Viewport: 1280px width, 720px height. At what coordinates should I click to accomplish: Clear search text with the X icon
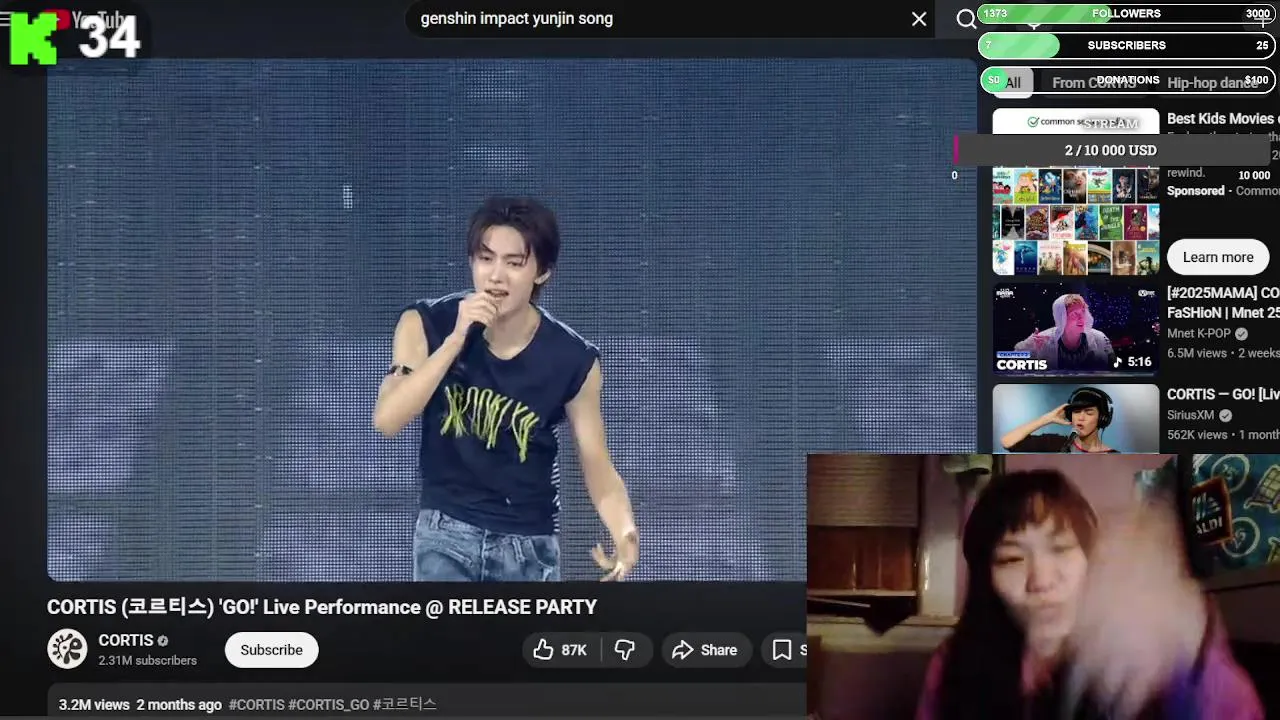pyautogui.click(x=919, y=19)
